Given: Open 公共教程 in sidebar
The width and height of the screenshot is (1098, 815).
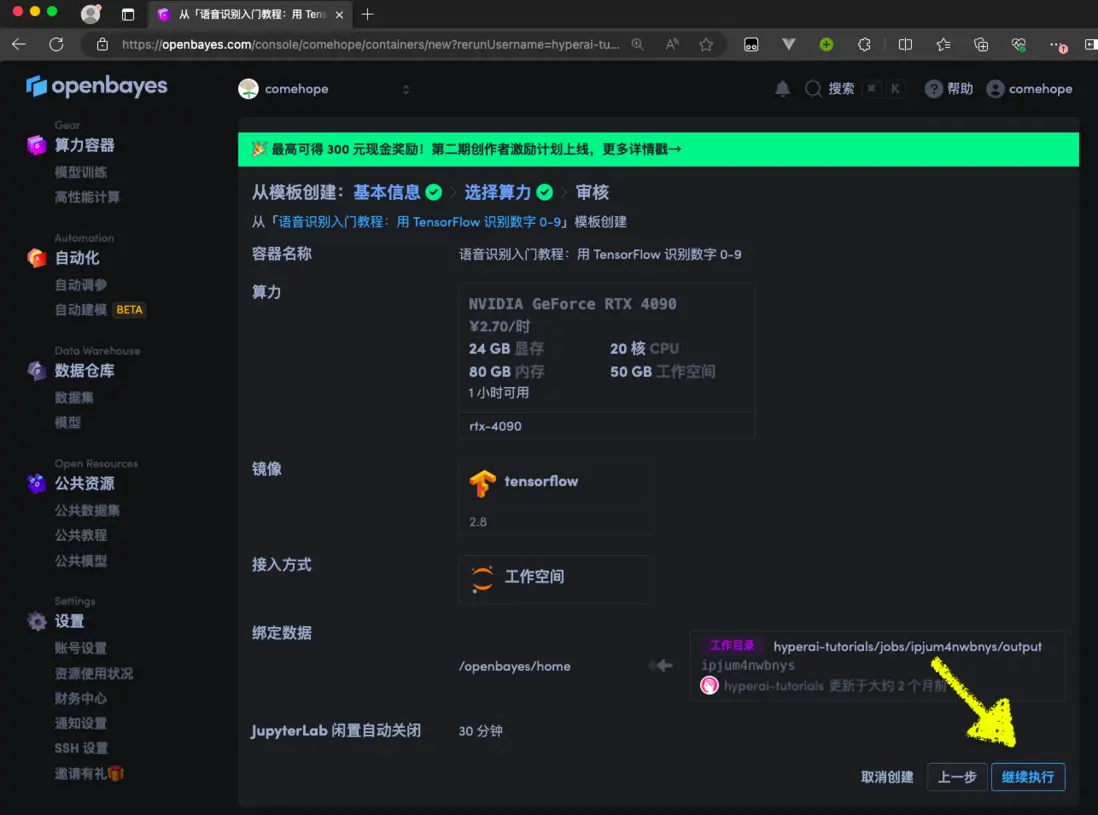Looking at the screenshot, I should [x=81, y=535].
